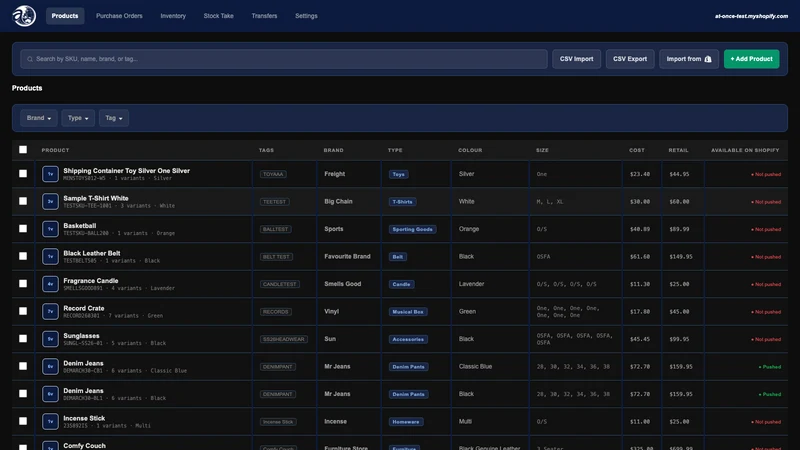Click the Lavender colour cell

click(x=471, y=284)
